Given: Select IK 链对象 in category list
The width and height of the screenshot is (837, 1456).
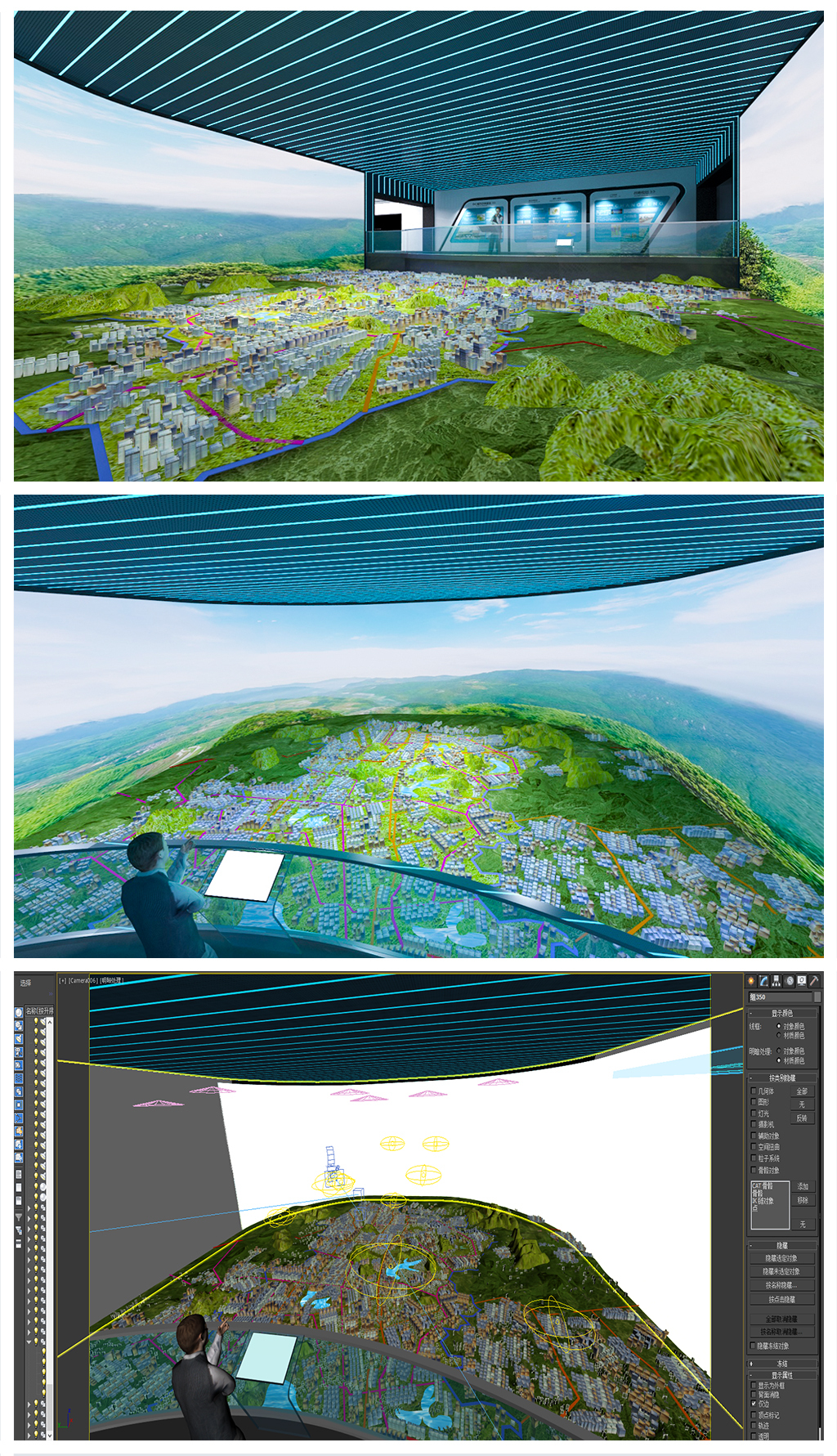Looking at the screenshot, I should (763, 1200).
